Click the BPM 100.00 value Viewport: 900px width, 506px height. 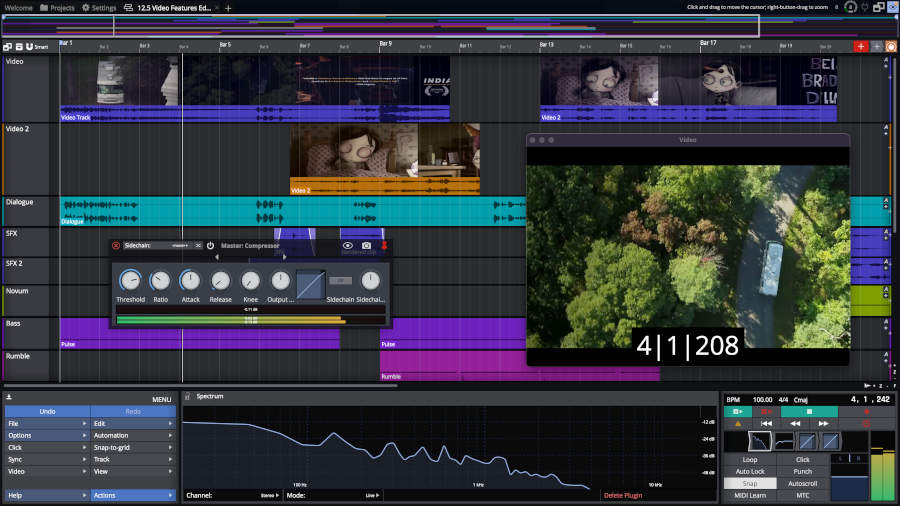(x=762, y=399)
